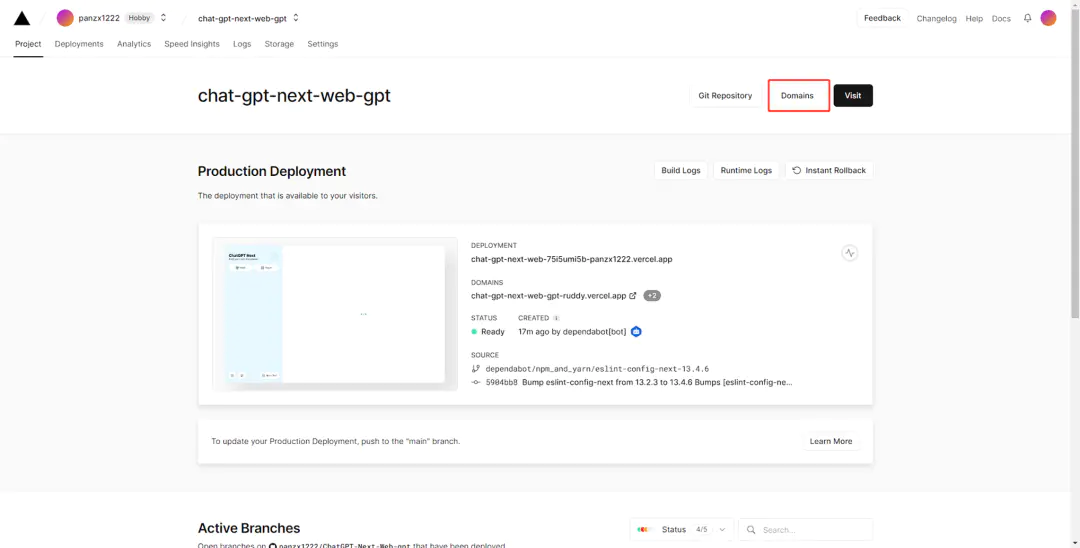
Task: Open the Speed Insights tab
Action: 192,44
